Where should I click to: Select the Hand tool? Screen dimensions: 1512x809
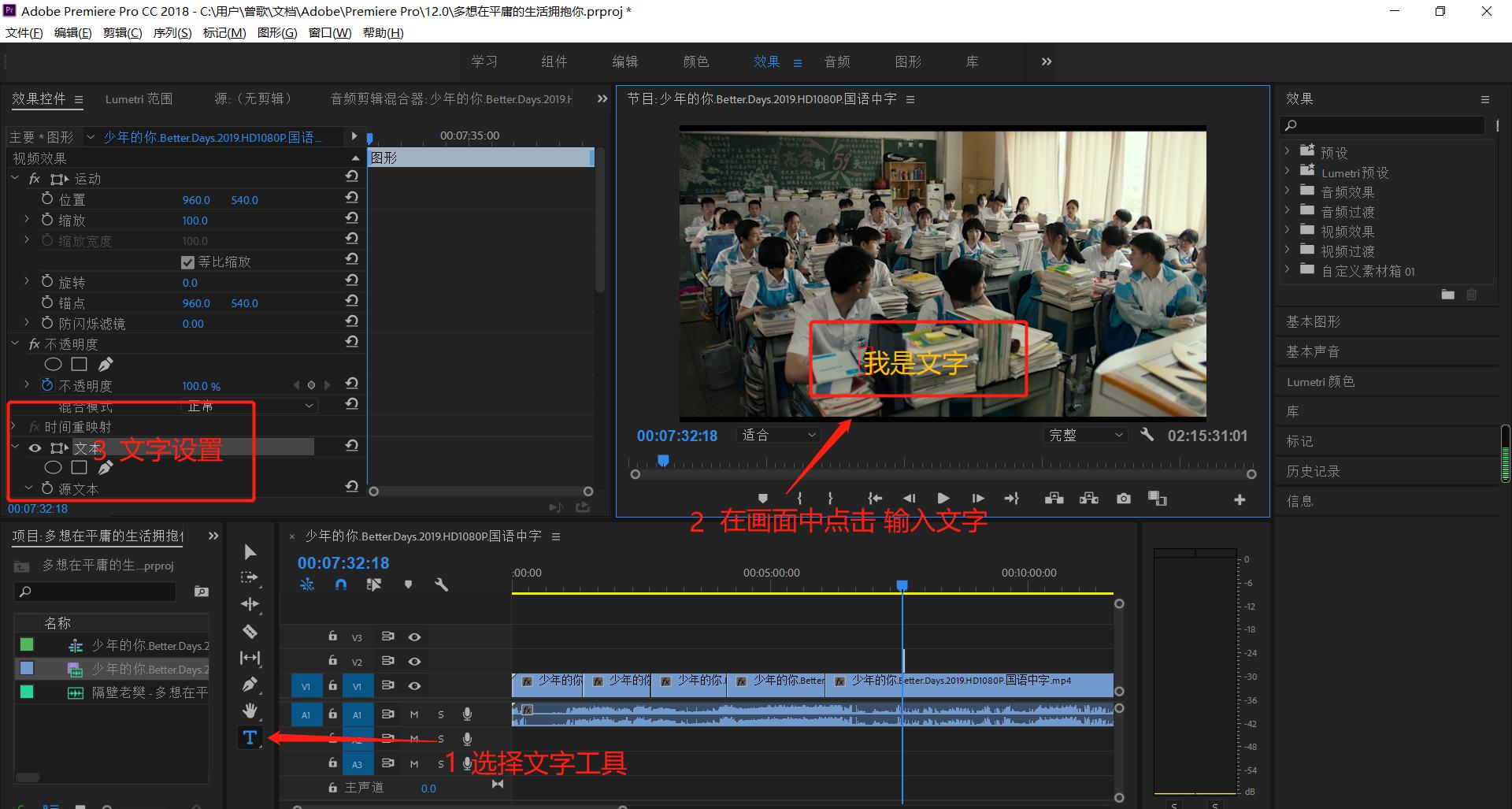click(250, 711)
